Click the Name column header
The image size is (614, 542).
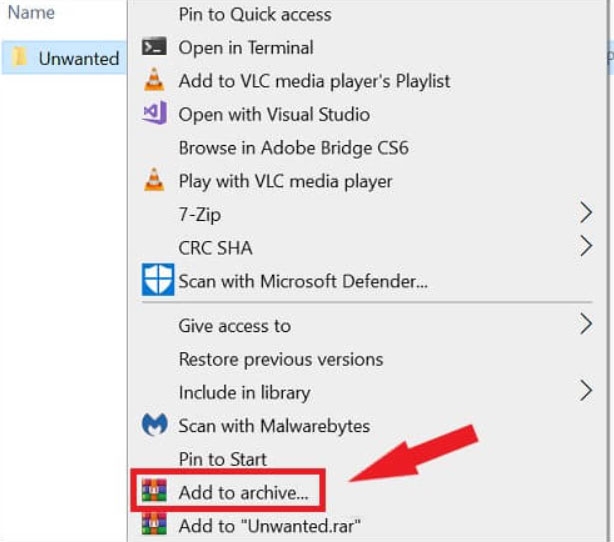pyautogui.click(x=31, y=13)
